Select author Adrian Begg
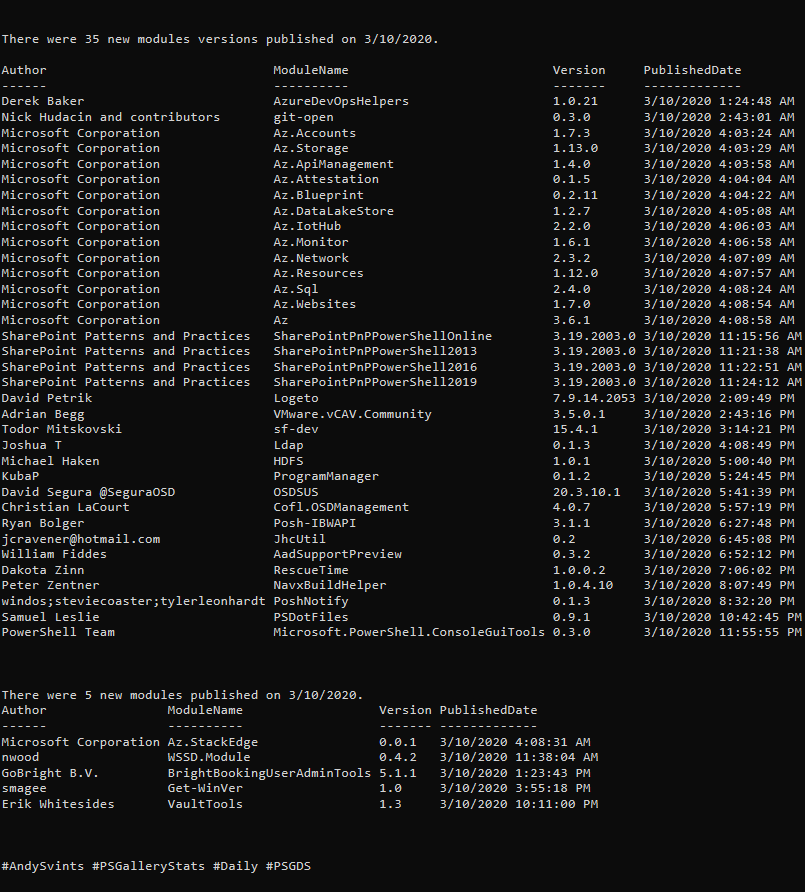 [43, 414]
